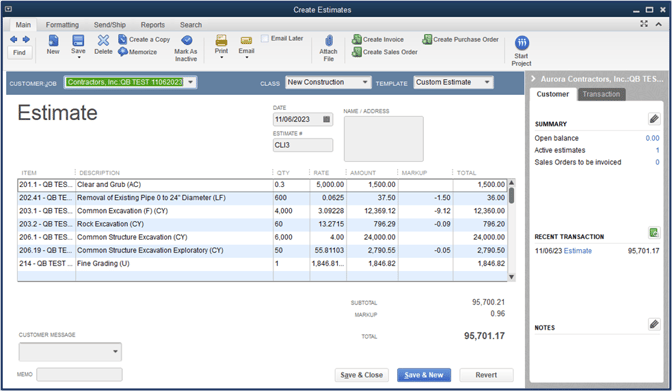The width and height of the screenshot is (672, 391).
Task: Click the Name / Address box
Action: coord(384,139)
